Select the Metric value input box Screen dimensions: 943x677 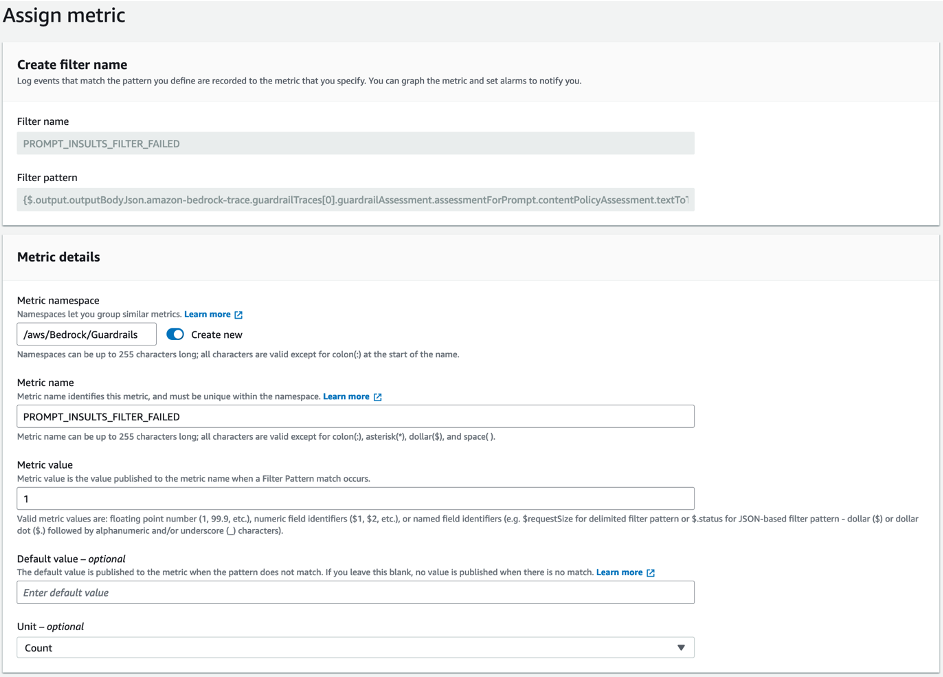[355, 498]
